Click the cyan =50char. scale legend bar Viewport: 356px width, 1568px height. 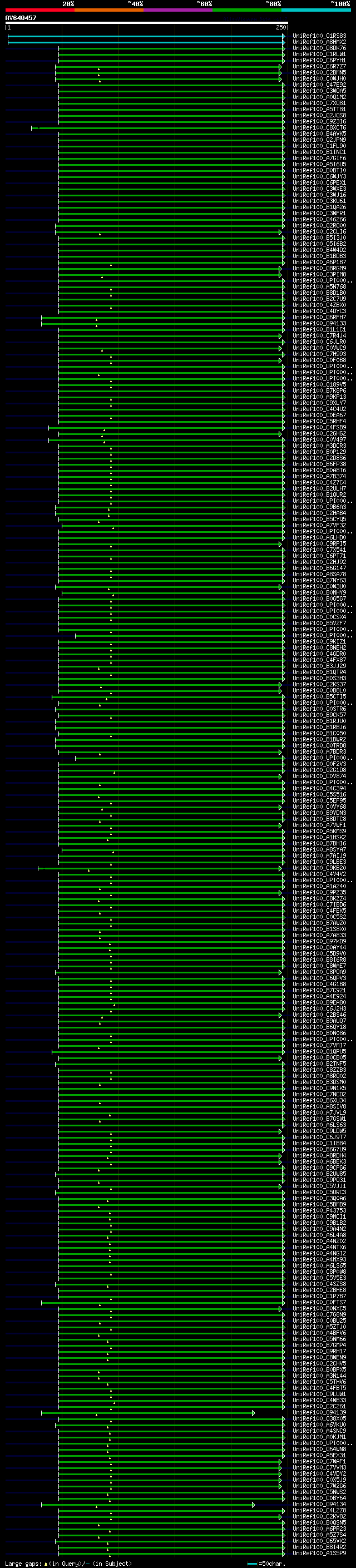[252, 1564]
